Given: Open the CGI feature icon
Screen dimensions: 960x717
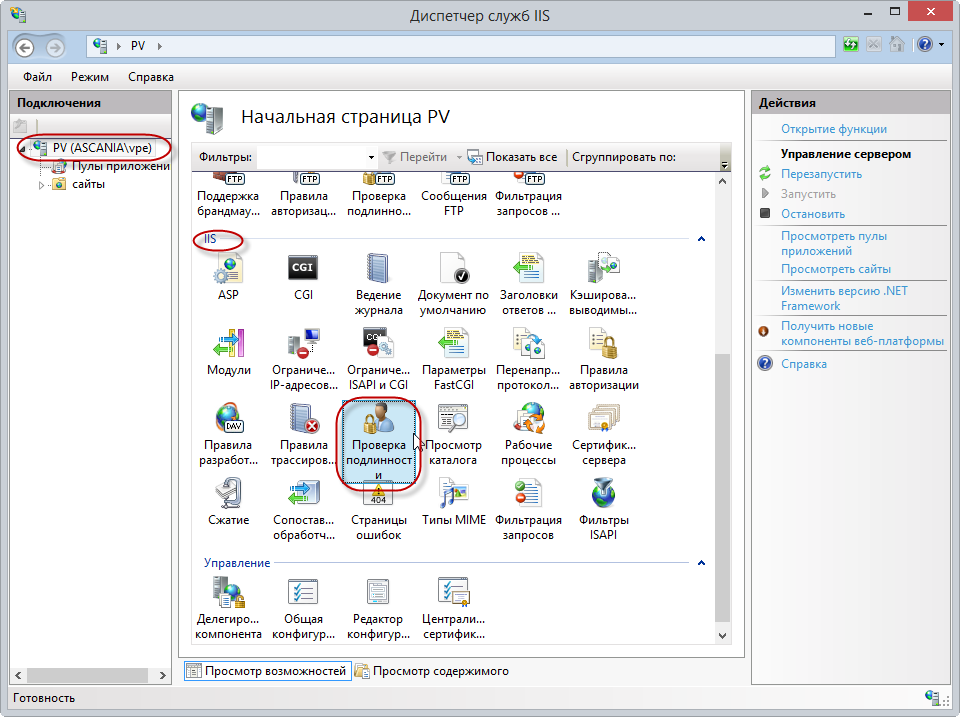Looking at the screenshot, I should click(303, 277).
